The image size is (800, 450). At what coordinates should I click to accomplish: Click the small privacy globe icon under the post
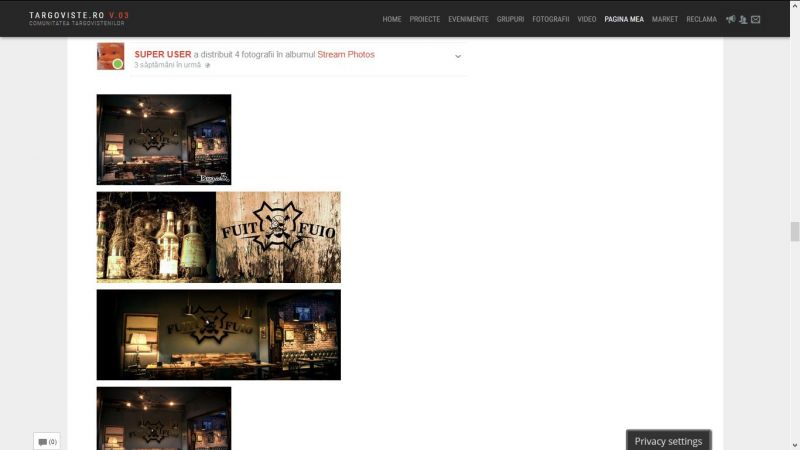[207, 65]
